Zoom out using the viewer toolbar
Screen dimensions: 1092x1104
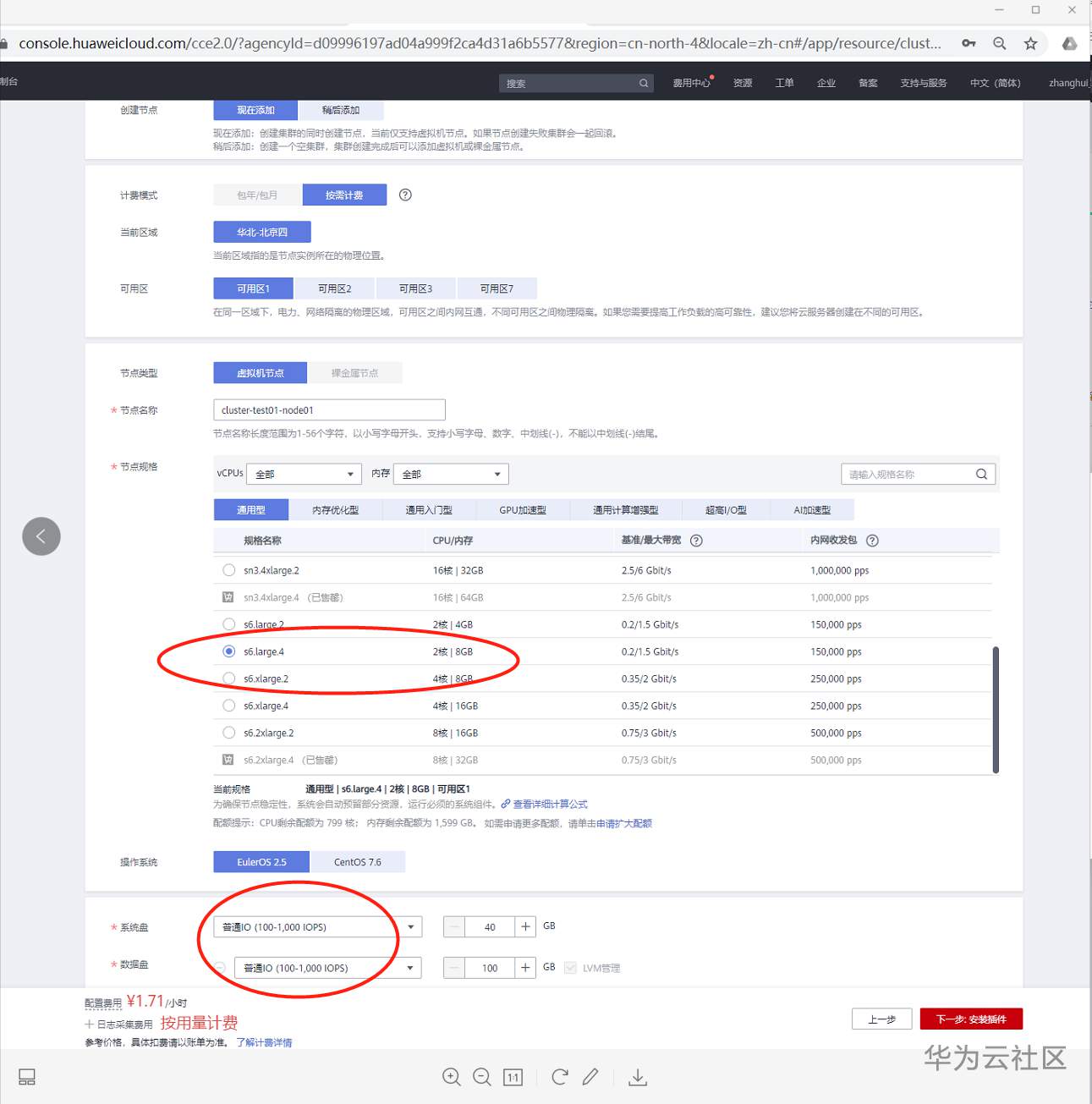click(482, 1077)
